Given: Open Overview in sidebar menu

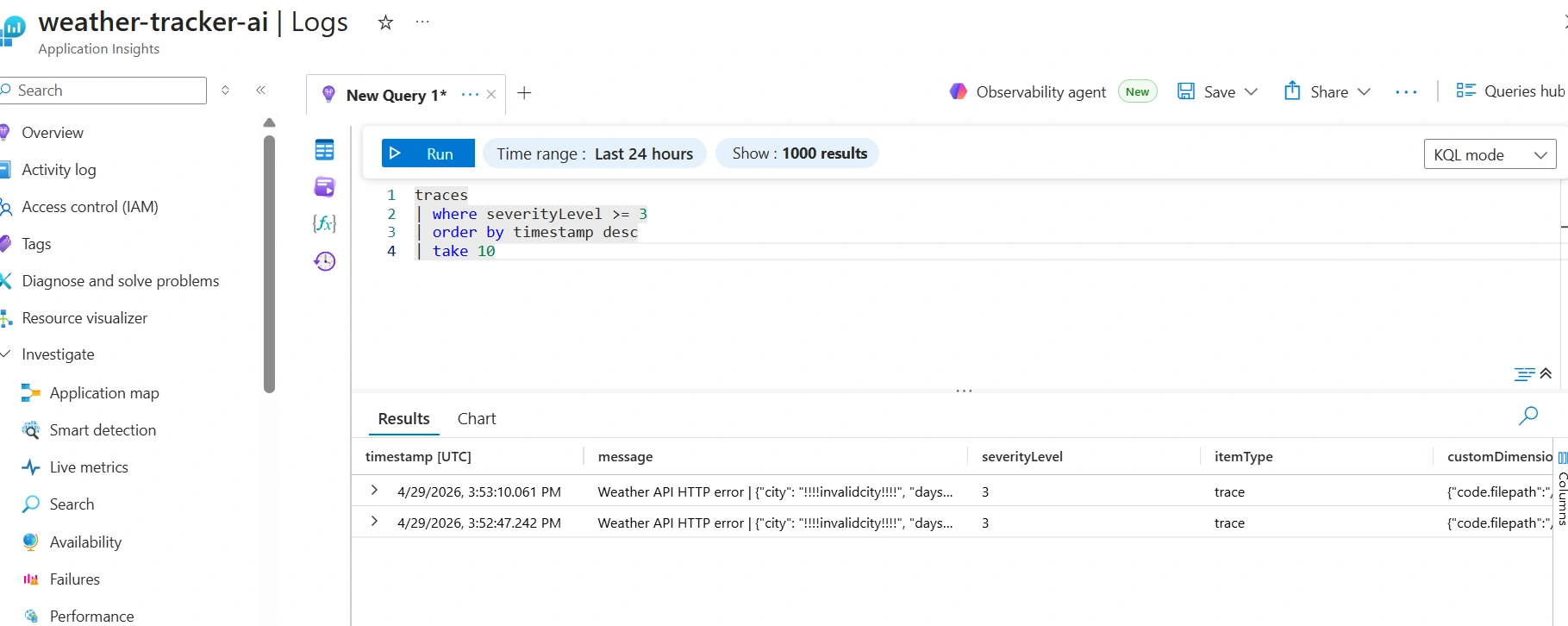Looking at the screenshot, I should (52, 133).
